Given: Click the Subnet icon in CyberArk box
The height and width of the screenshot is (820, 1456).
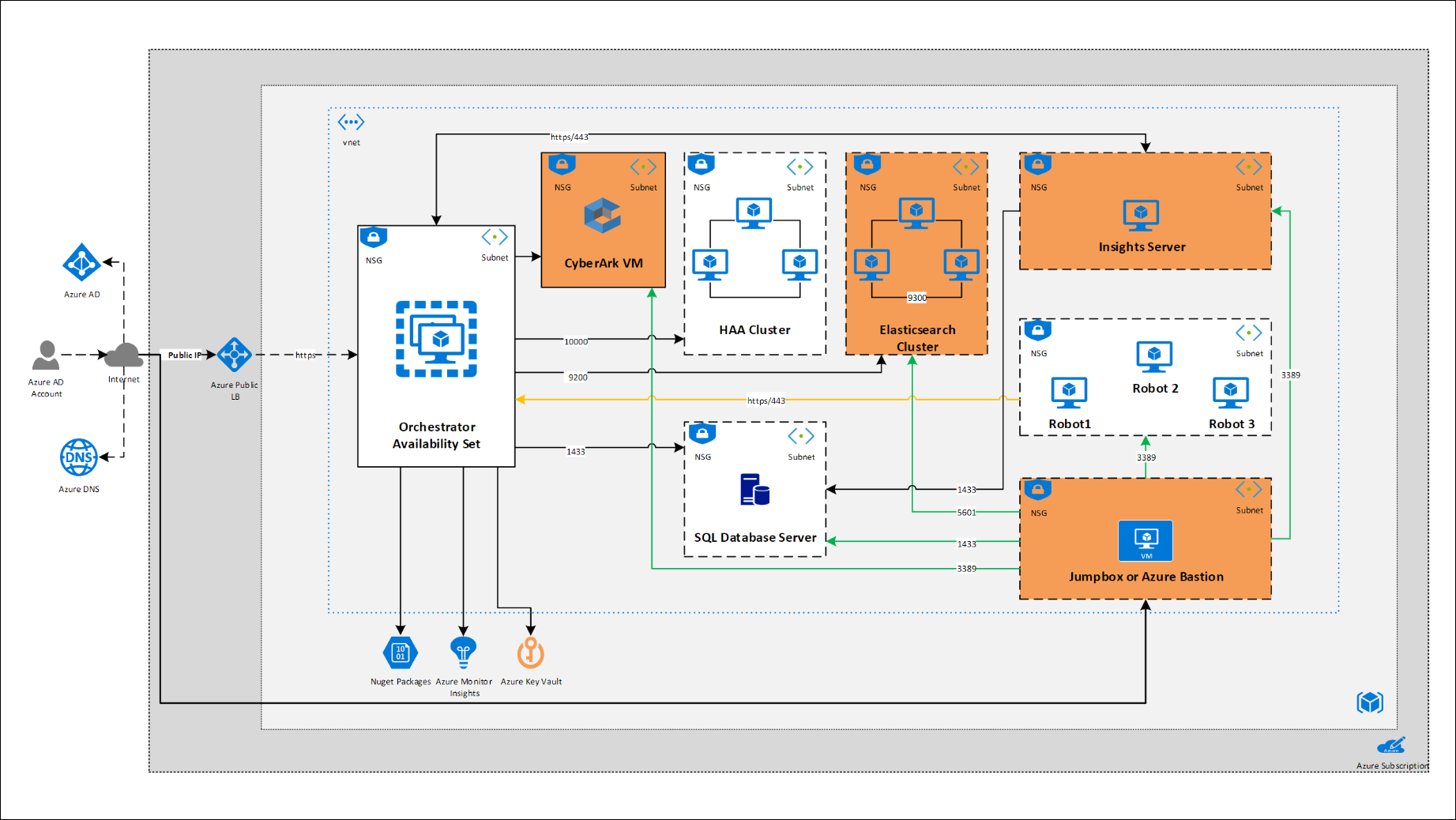Looking at the screenshot, I should click(x=643, y=167).
